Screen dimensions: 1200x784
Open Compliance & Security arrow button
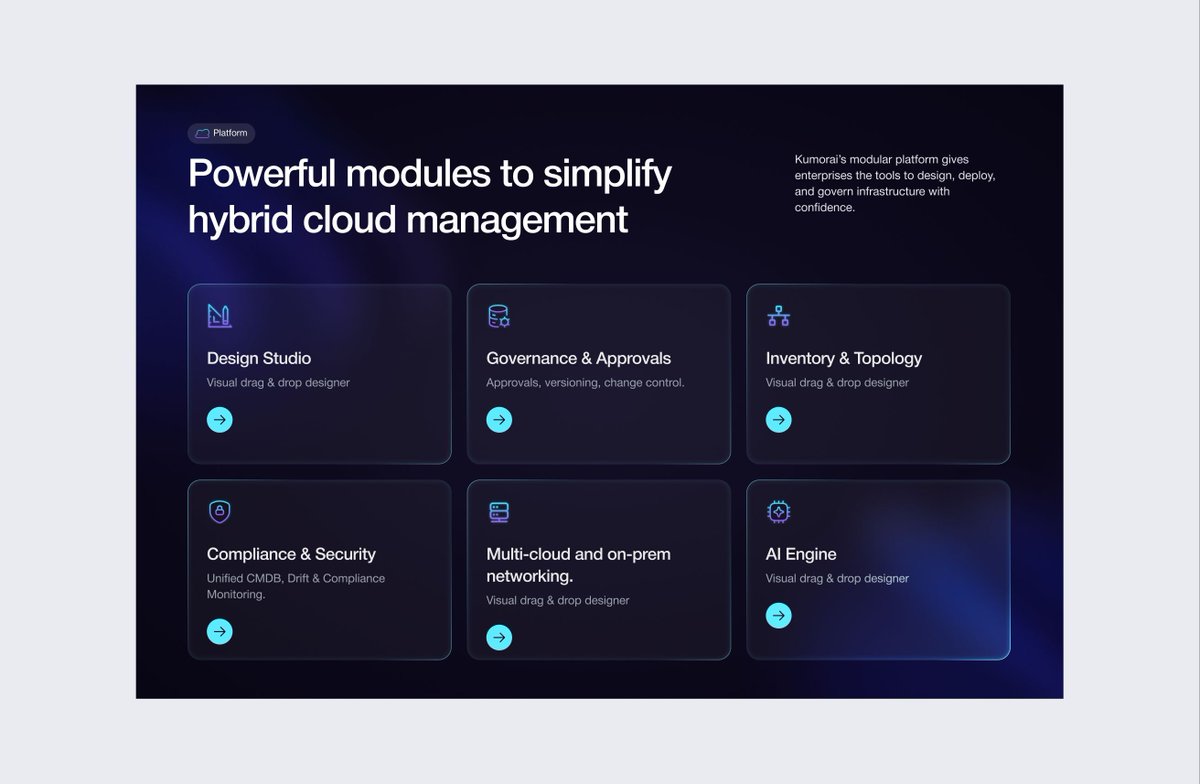[x=219, y=631]
